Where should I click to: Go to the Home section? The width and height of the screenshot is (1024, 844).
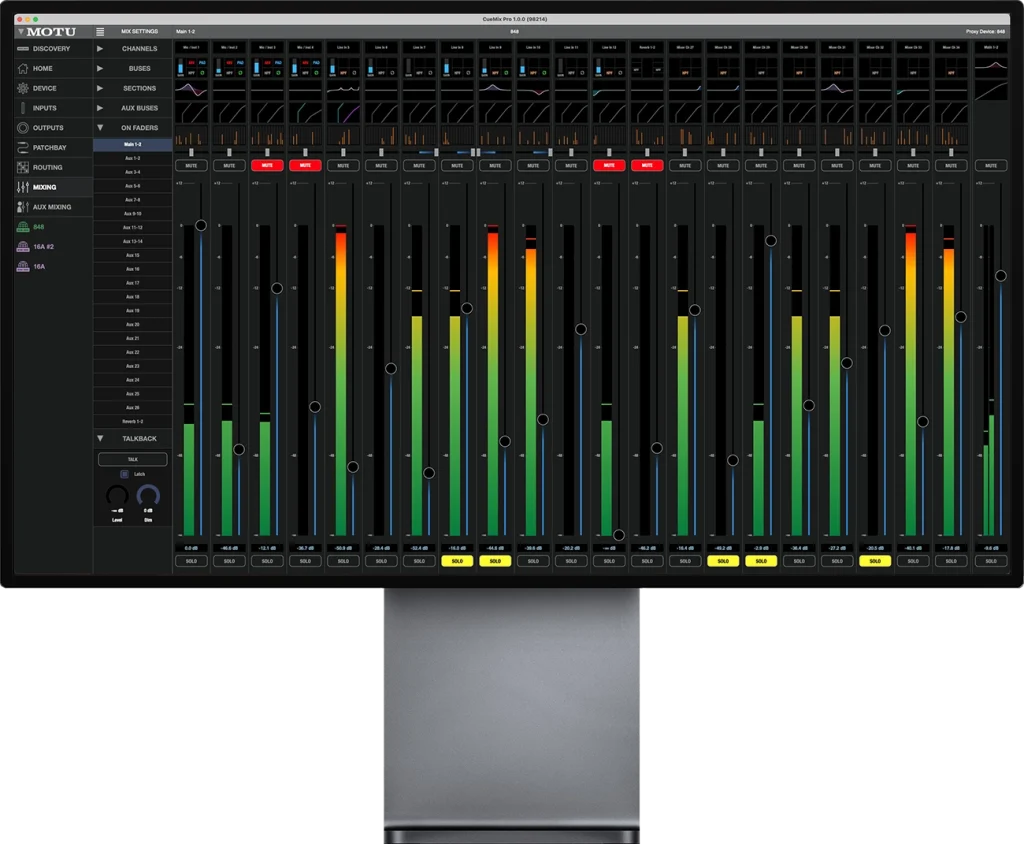(x=42, y=68)
